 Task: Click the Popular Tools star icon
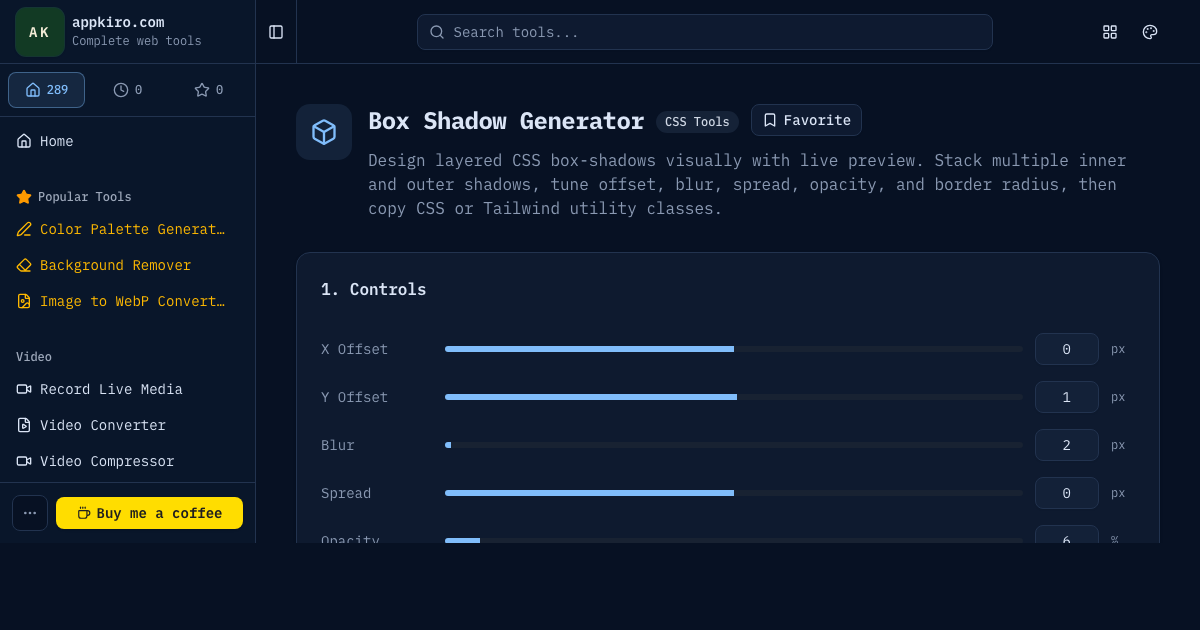(x=24, y=197)
